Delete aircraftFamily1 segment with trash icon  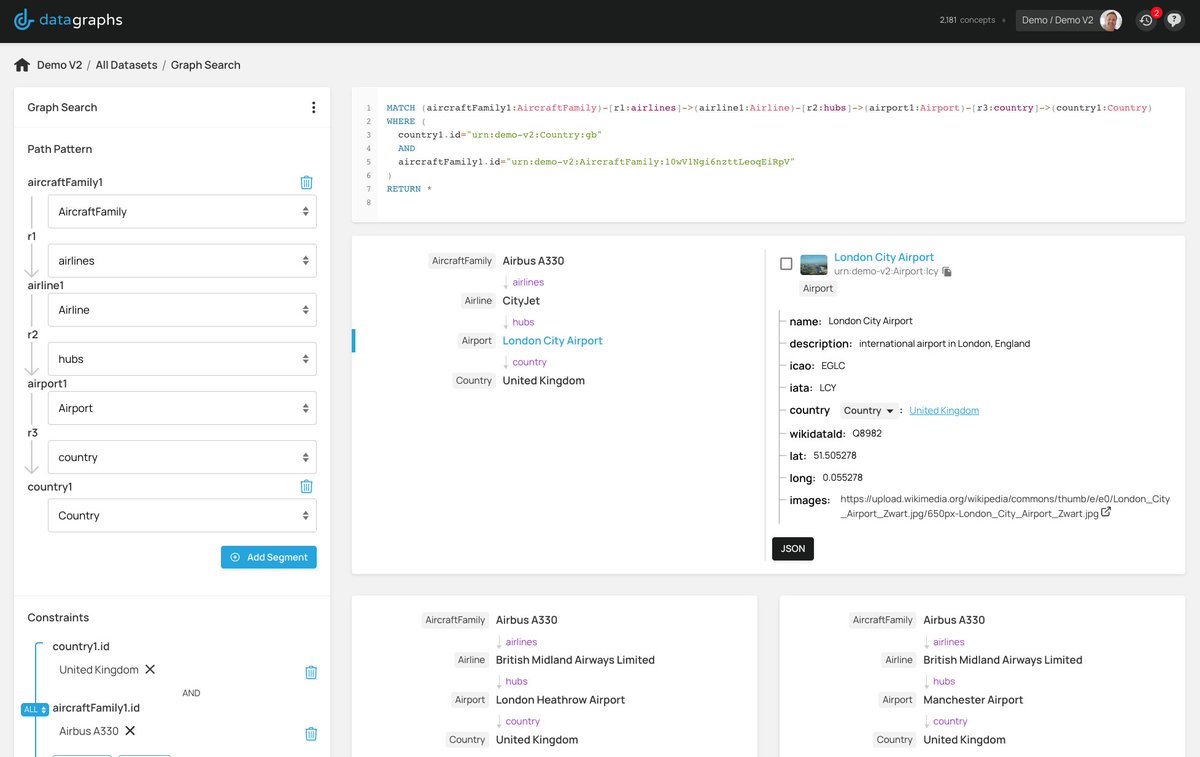307,182
